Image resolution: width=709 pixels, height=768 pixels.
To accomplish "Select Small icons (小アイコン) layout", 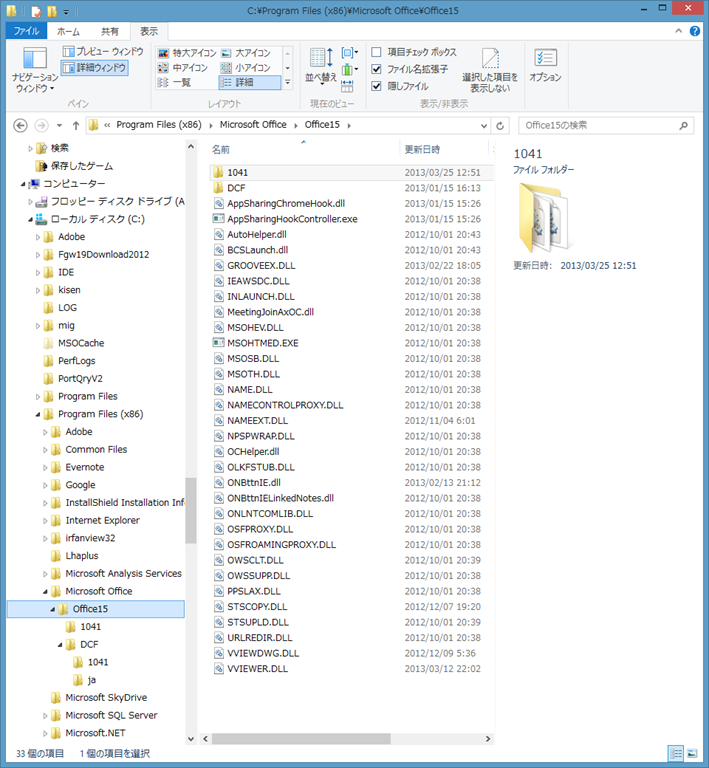I will tap(246, 68).
